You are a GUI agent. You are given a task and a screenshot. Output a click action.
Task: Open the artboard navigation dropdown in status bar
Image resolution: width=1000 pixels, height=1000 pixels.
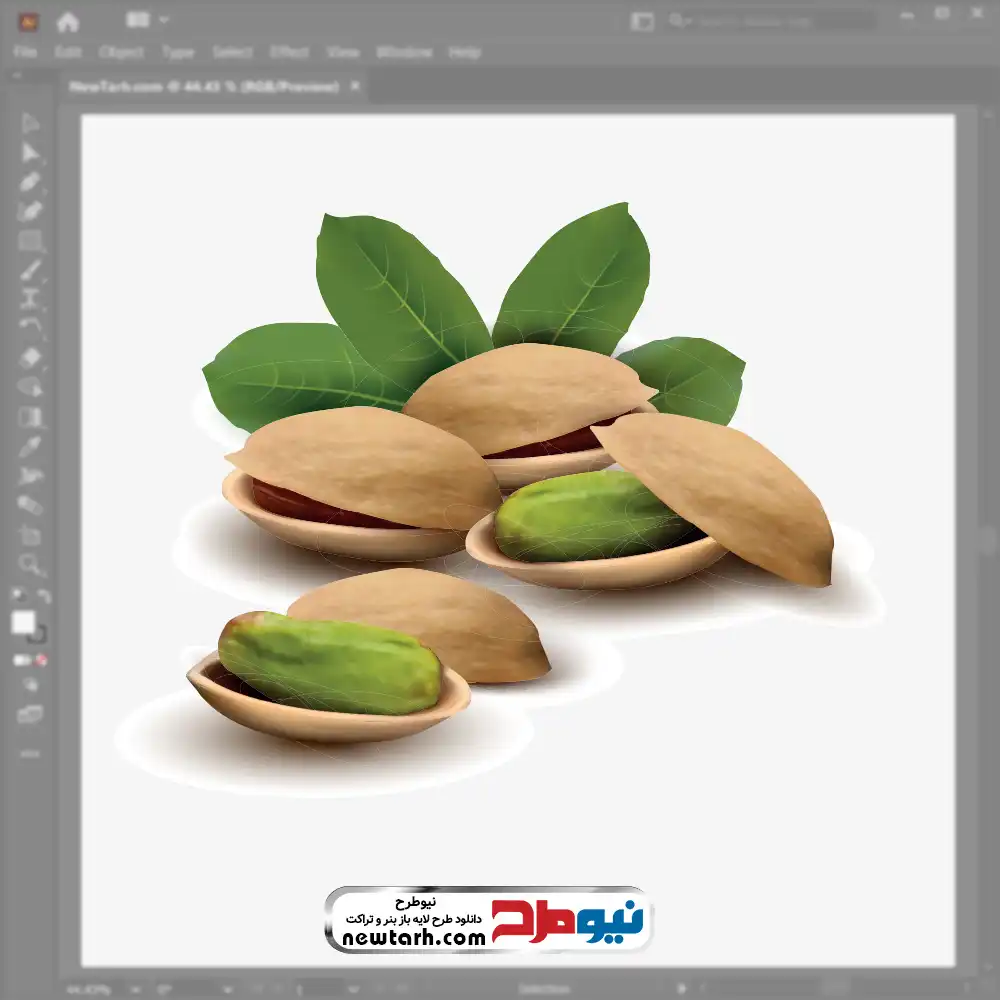(354, 990)
